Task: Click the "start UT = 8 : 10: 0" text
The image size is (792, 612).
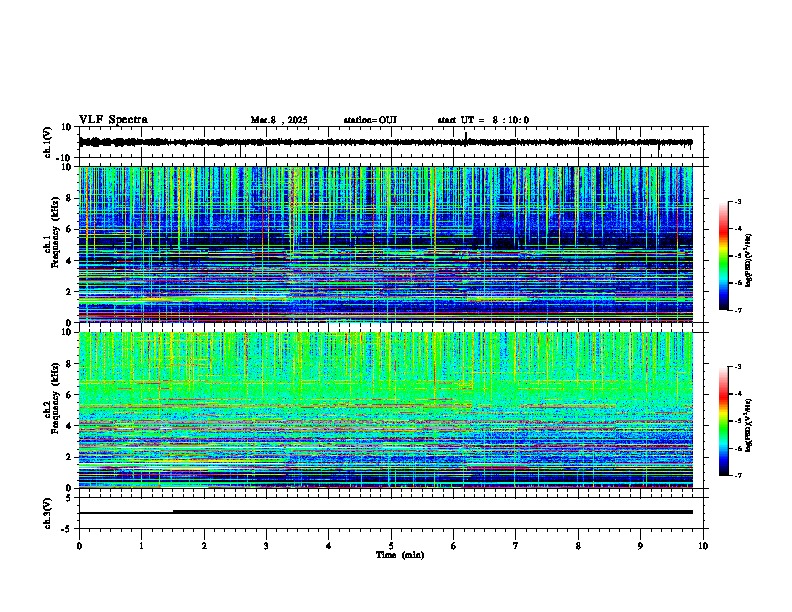Action: coord(483,120)
